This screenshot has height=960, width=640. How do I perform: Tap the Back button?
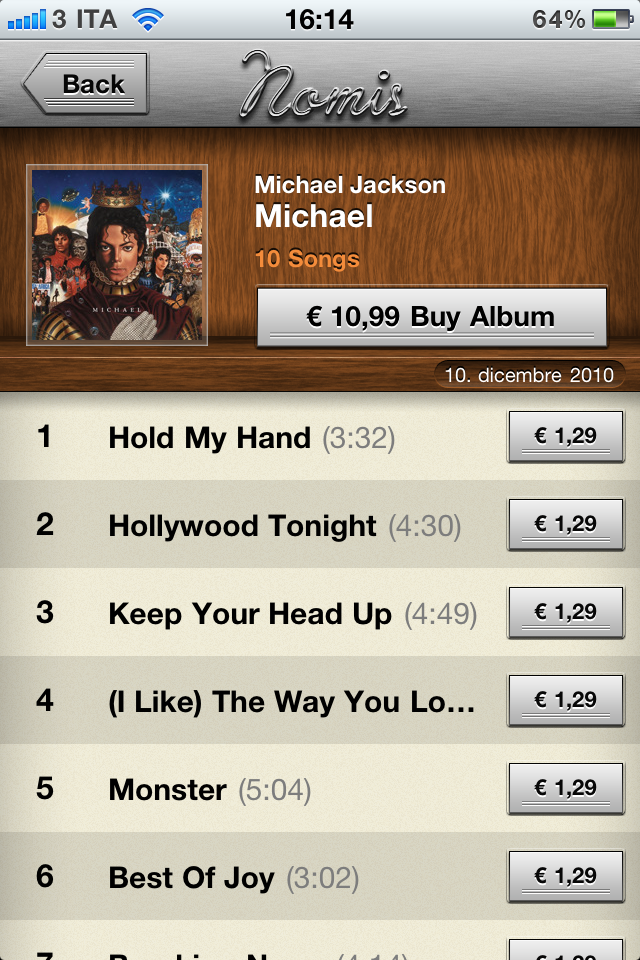86,84
